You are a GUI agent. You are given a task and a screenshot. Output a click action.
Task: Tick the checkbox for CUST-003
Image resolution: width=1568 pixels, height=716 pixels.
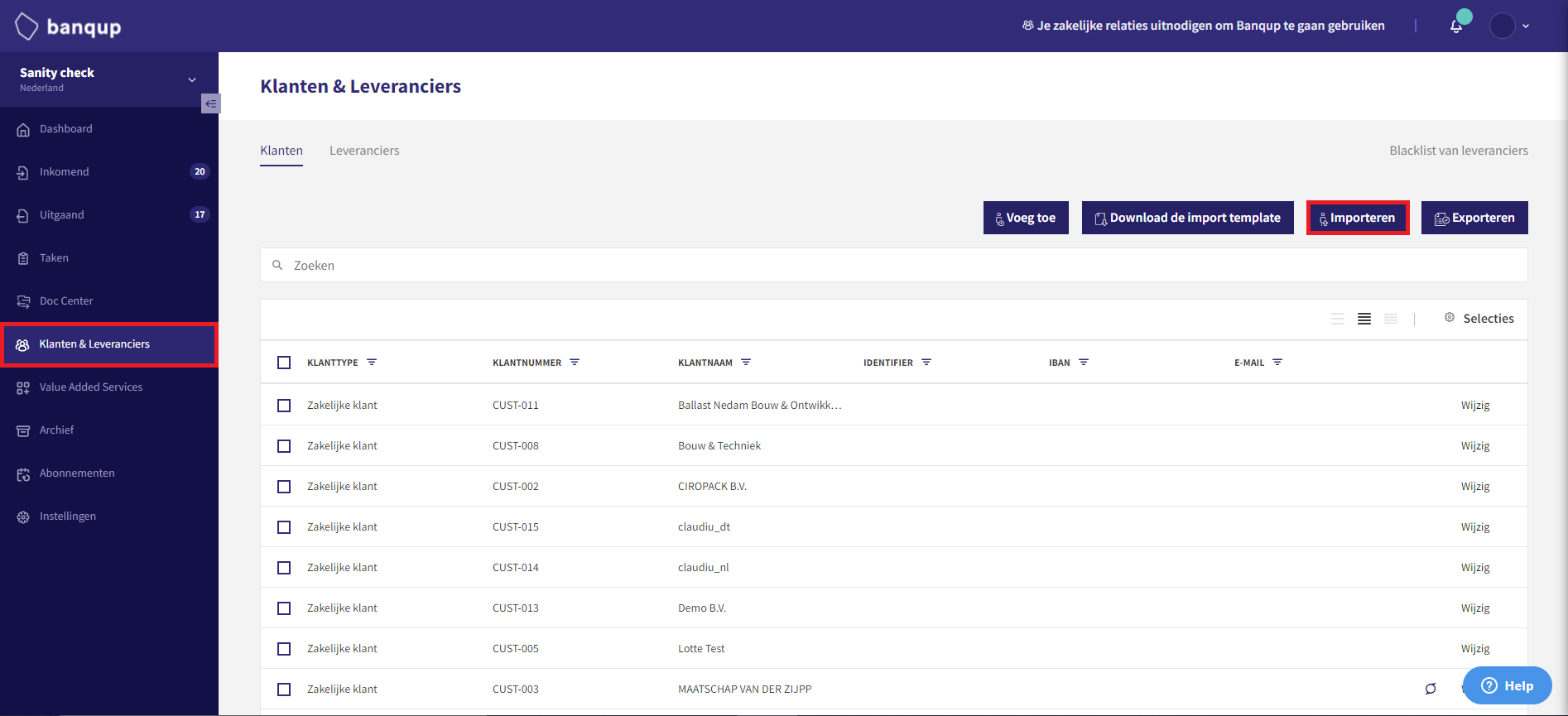point(284,690)
